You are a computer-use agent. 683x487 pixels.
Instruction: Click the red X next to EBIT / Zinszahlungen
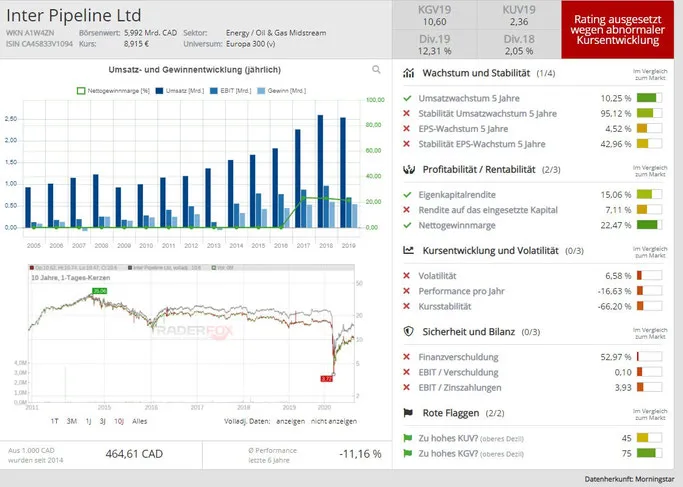tap(407, 387)
